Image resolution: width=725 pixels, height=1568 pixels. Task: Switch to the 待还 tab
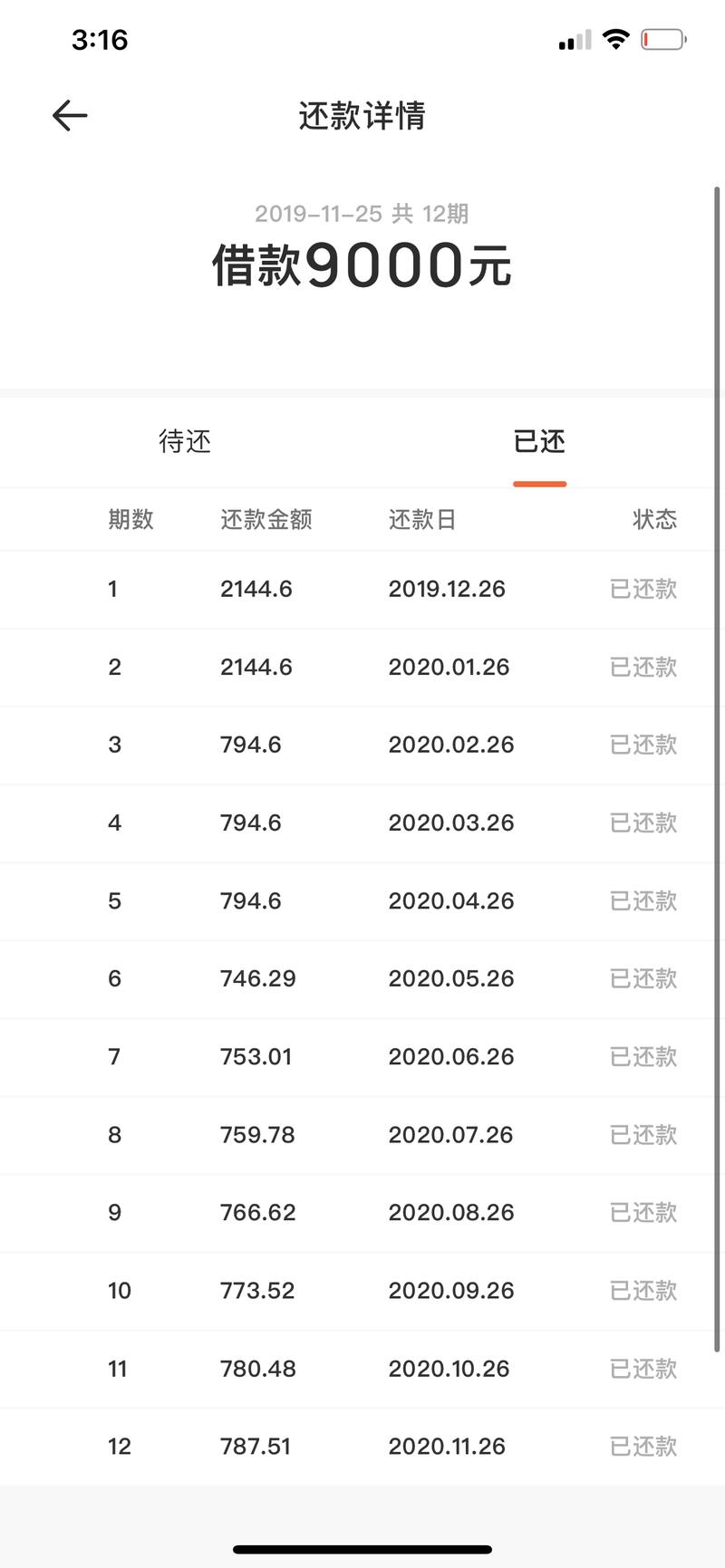185,441
